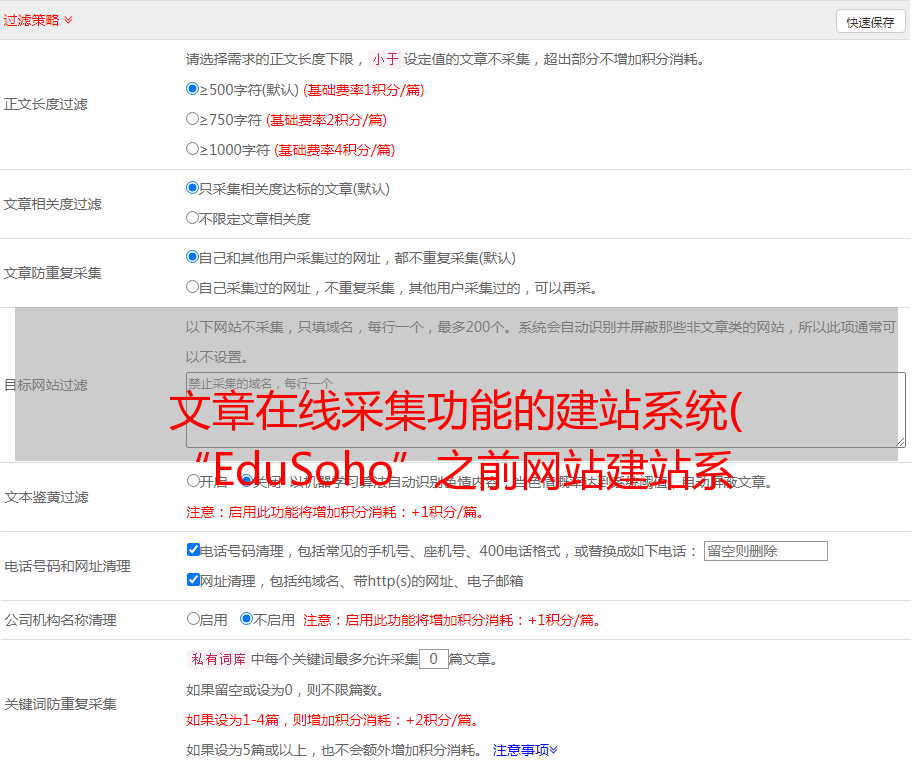Click the red 基础费率1积分/篇 note
912x768 pixels.
(364, 90)
